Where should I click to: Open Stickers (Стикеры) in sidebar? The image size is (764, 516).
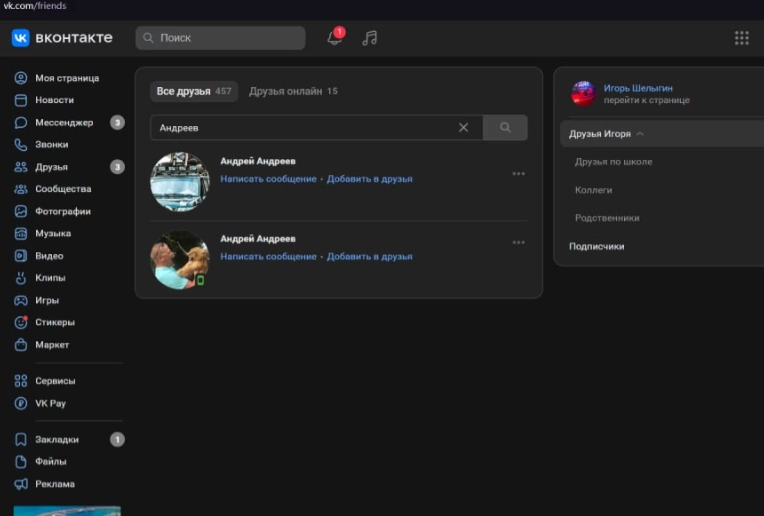55,323
